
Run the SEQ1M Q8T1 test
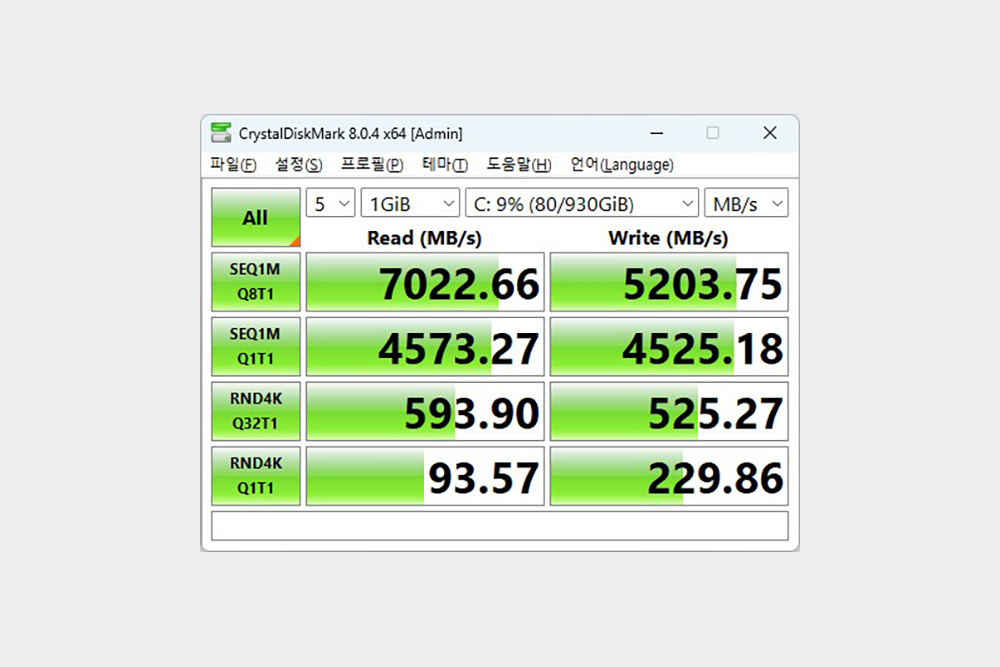(x=256, y=282)
